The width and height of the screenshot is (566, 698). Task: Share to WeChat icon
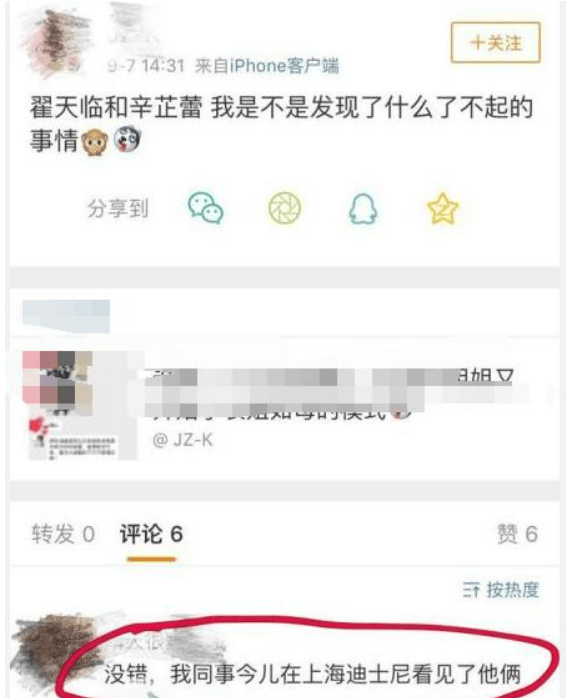click(x=205, y=208)
